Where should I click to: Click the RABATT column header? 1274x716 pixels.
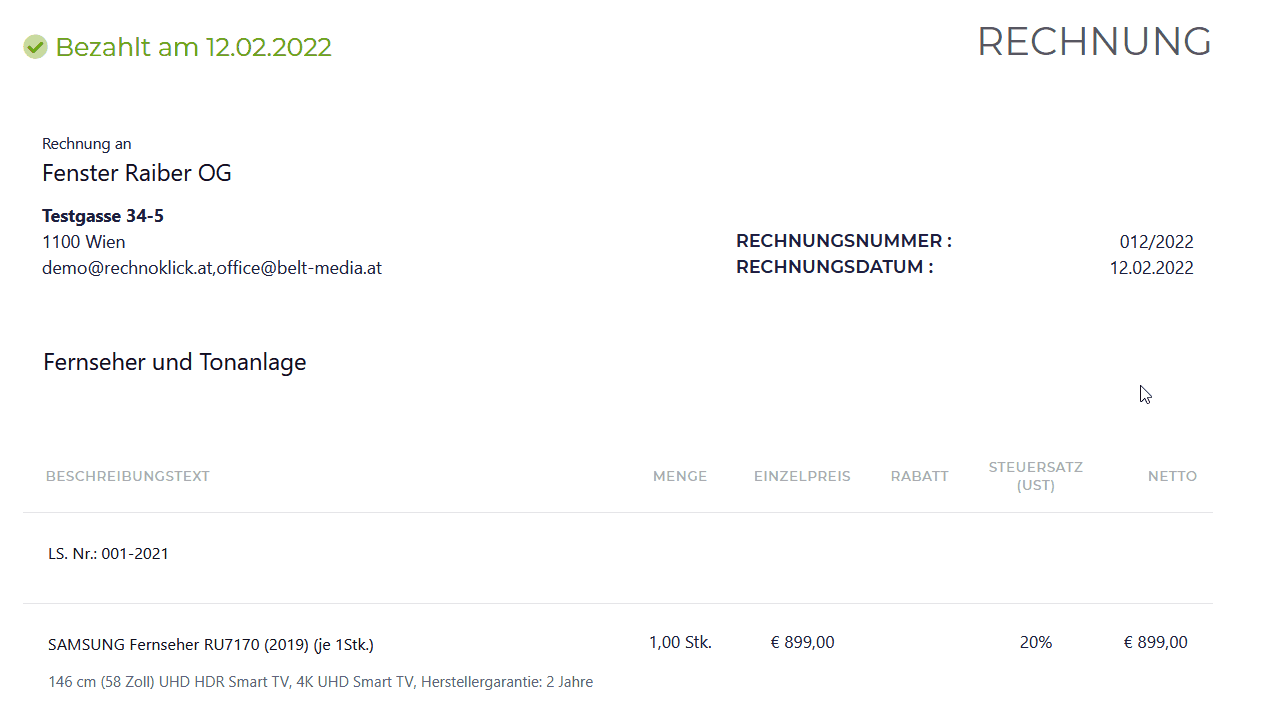[920, 476]
